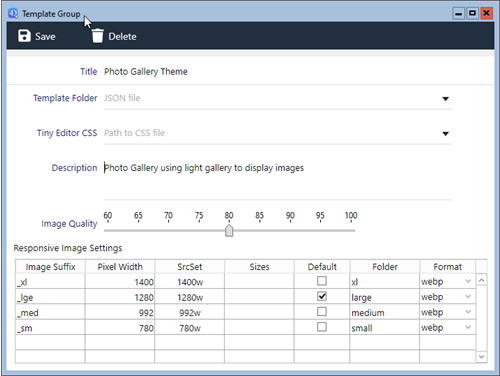Click the Pixel Width column header

pyautogui.click(x=120, y=267)
